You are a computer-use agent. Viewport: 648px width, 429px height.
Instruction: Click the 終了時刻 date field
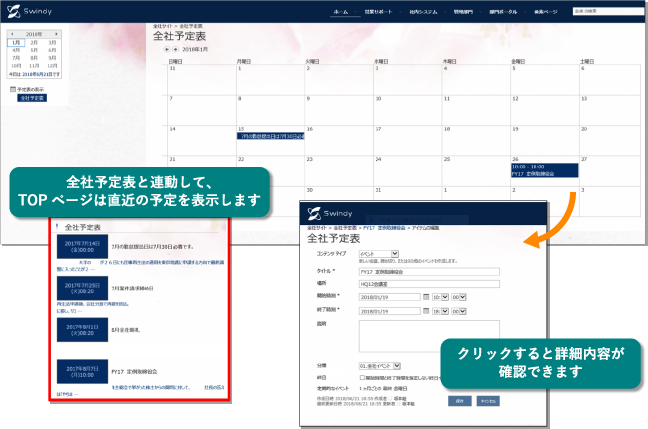pos(390,311)
